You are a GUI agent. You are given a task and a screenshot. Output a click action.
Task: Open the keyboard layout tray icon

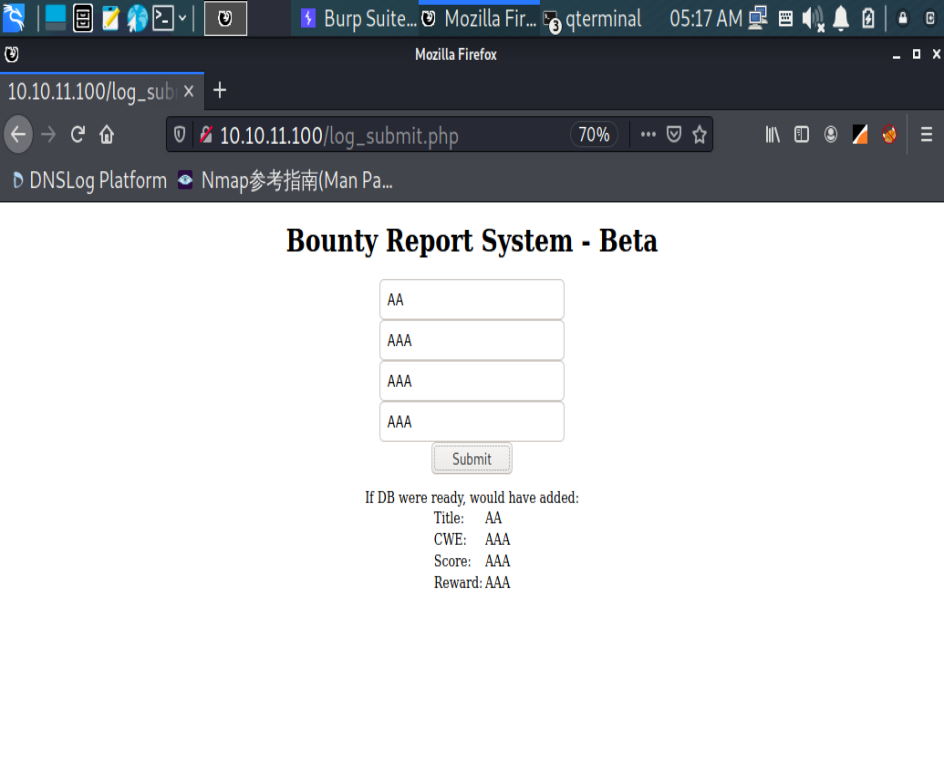pos(786,19)
